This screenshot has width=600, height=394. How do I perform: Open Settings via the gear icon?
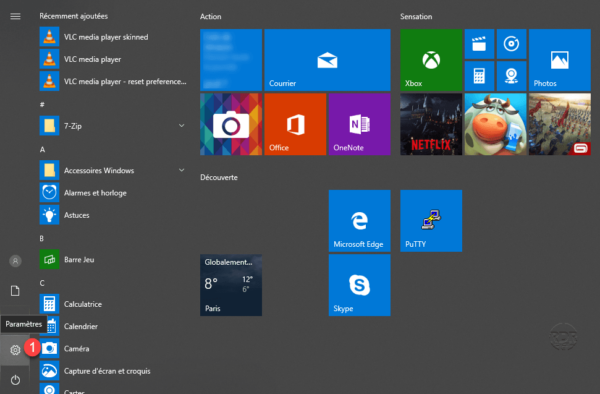coord(15,350)
